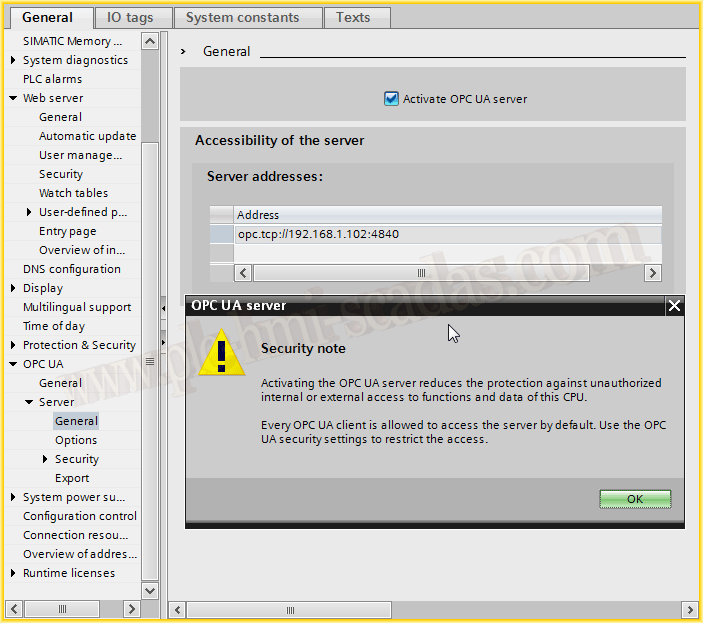The image size is (703, 623).
Task: Close the OPC UA server dialog
Action: pyautogui.click(x=674, y=306)
